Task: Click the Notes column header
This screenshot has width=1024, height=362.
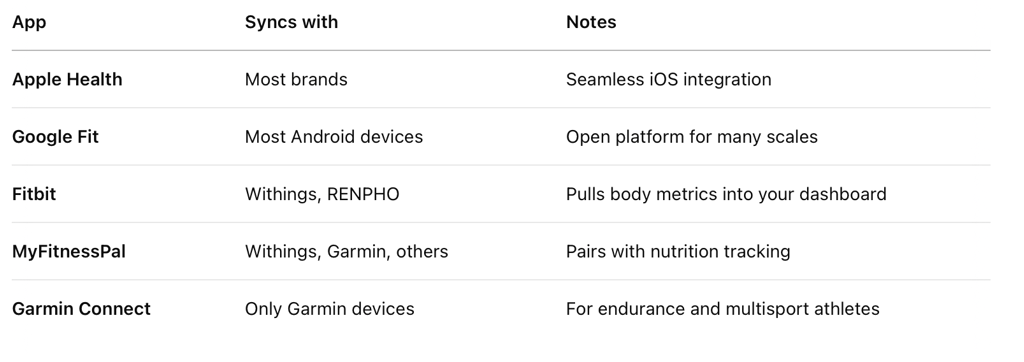Action: (x=591, y=22)
